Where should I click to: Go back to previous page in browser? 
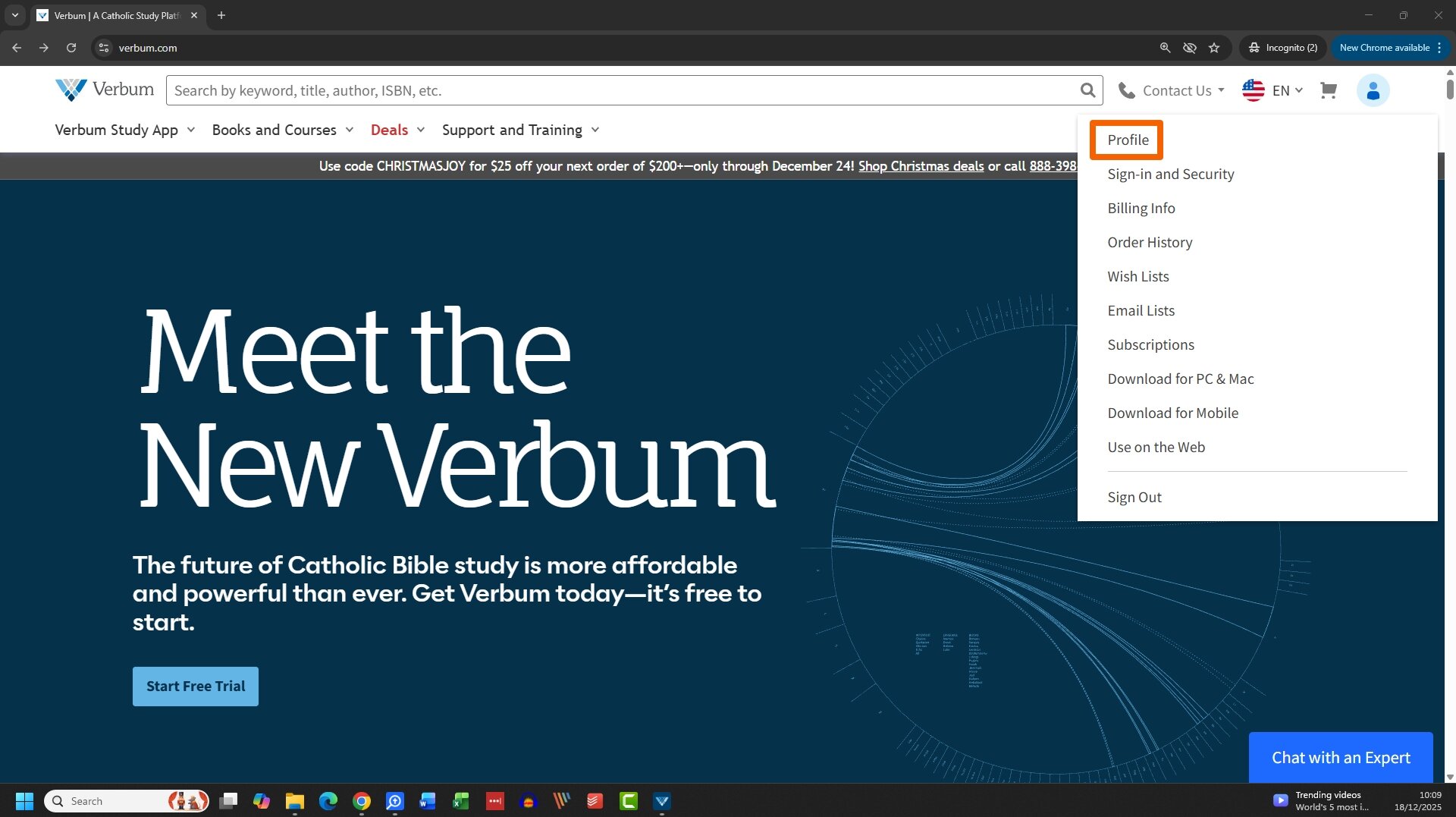coord(17,48)
